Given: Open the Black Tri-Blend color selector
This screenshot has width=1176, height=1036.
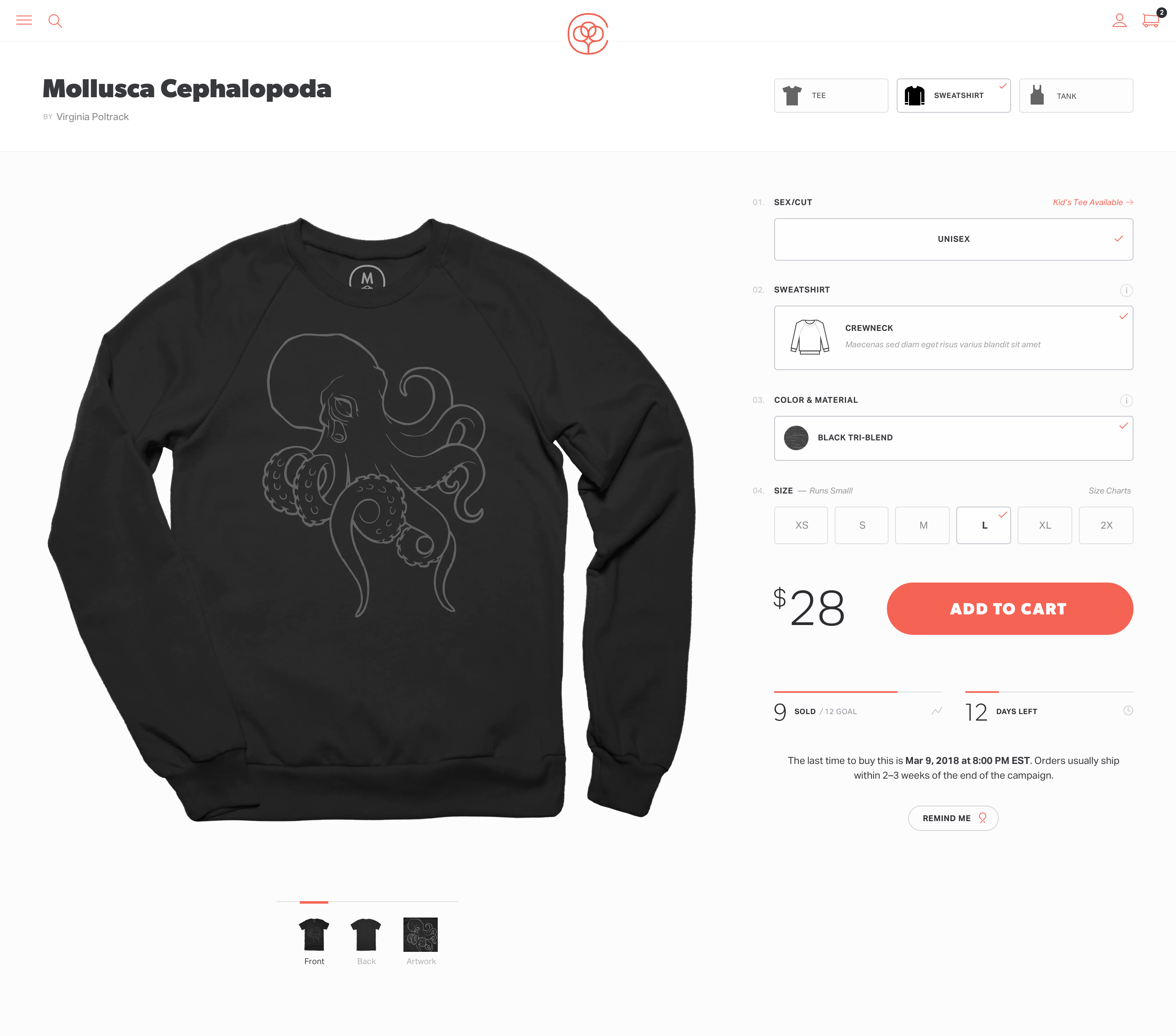Looking at the screenshot, I should tap(953, 438).
